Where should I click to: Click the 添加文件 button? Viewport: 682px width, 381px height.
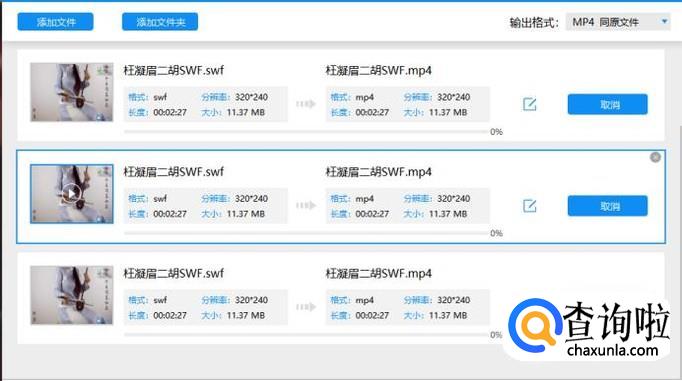[x=55, y=22]
